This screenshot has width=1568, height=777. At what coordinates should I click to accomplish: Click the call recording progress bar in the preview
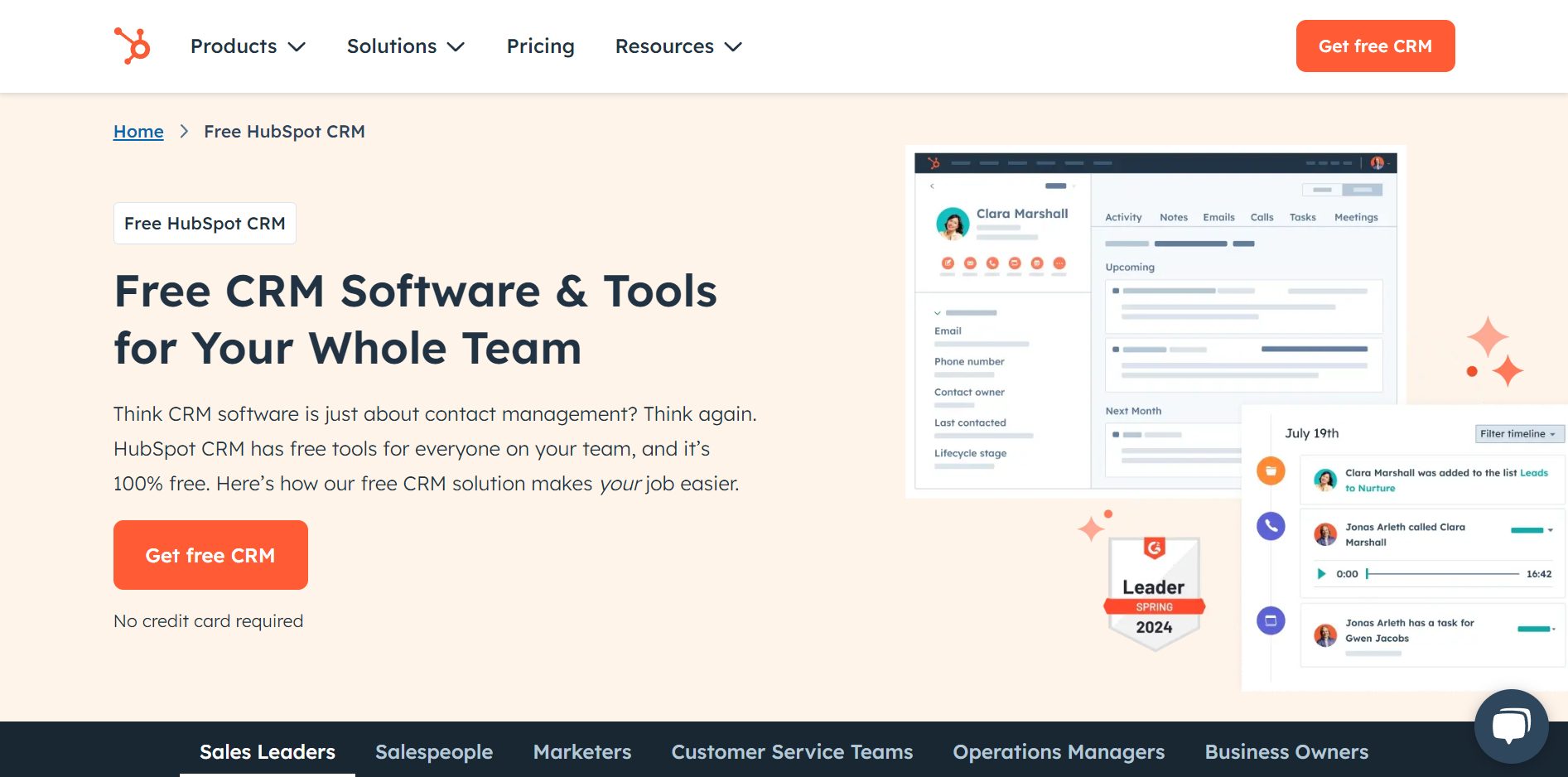coord(1443,573)
